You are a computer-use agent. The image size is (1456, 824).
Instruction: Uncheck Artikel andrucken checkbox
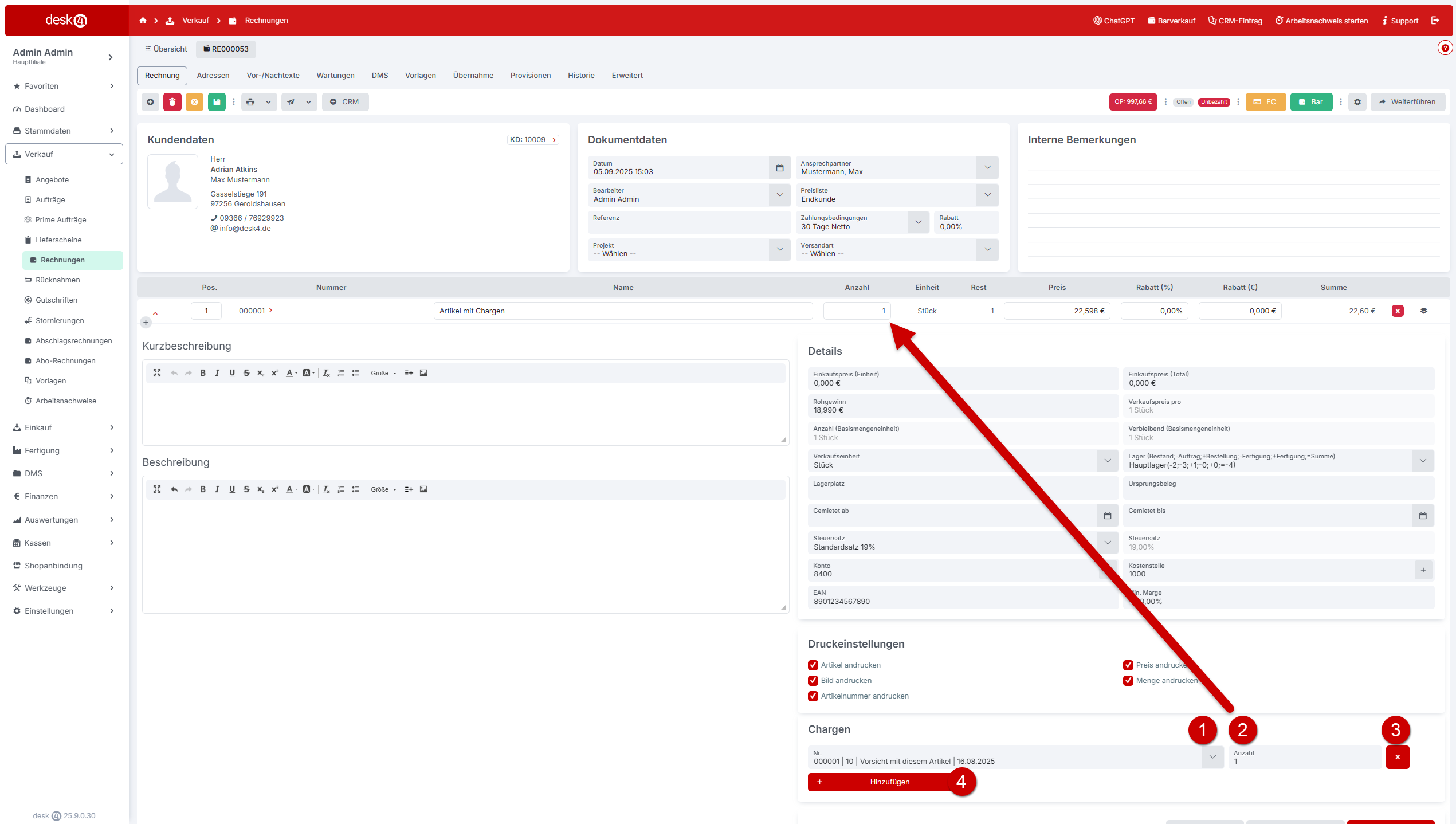click(813, 665)
